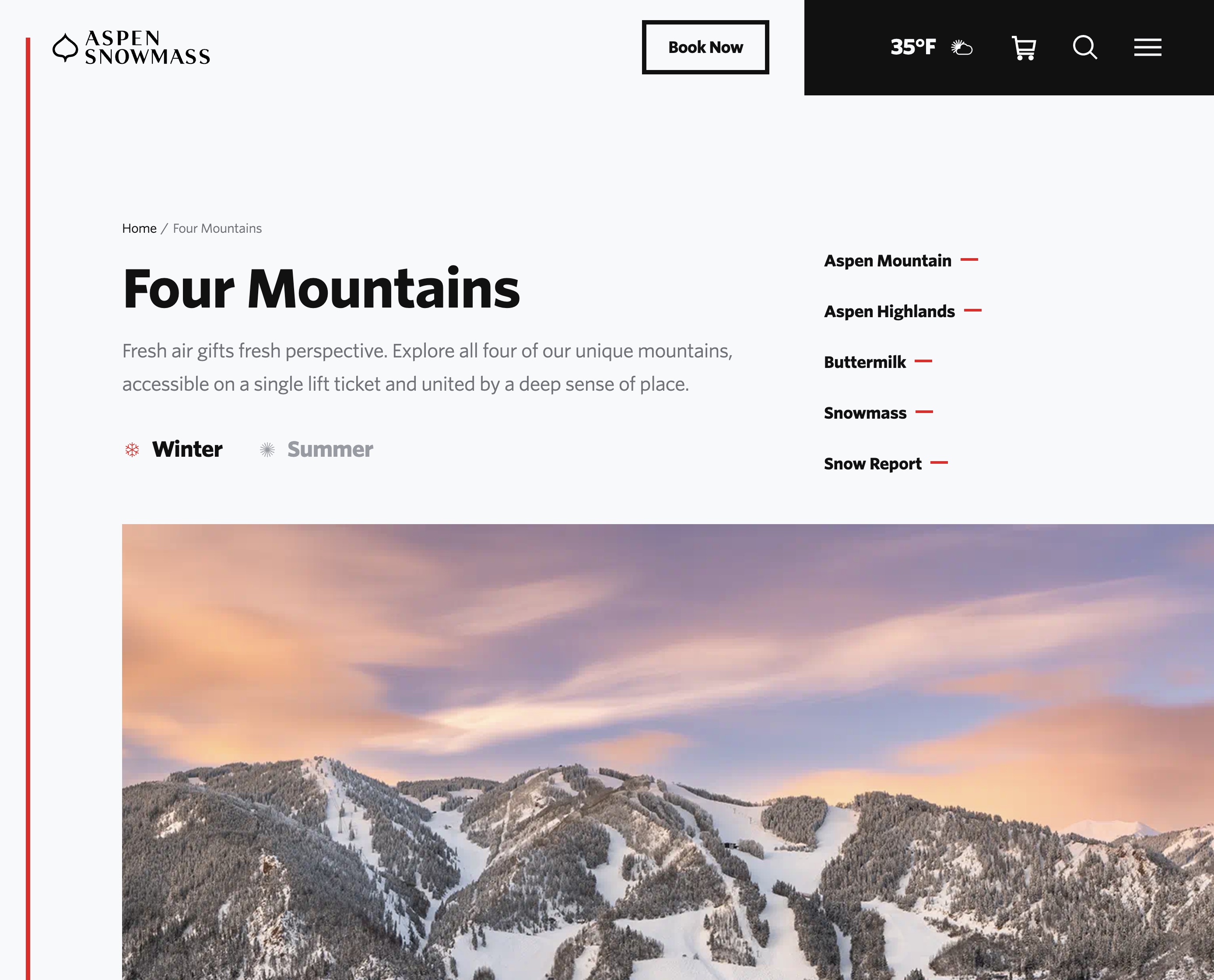
Task: Click the Home breadcrumb link
Action: [x=139, y=228]
